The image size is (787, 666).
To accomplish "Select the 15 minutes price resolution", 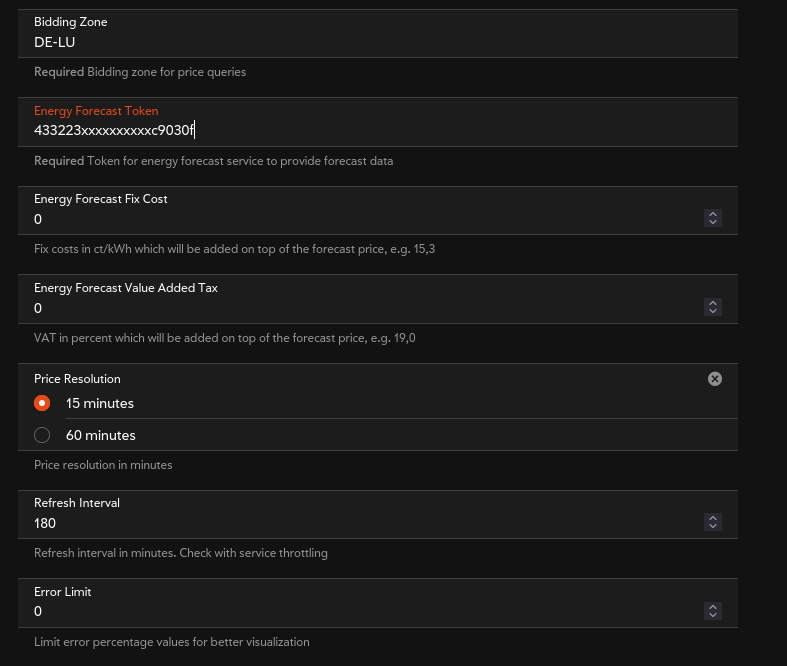I will pos(42,403).
